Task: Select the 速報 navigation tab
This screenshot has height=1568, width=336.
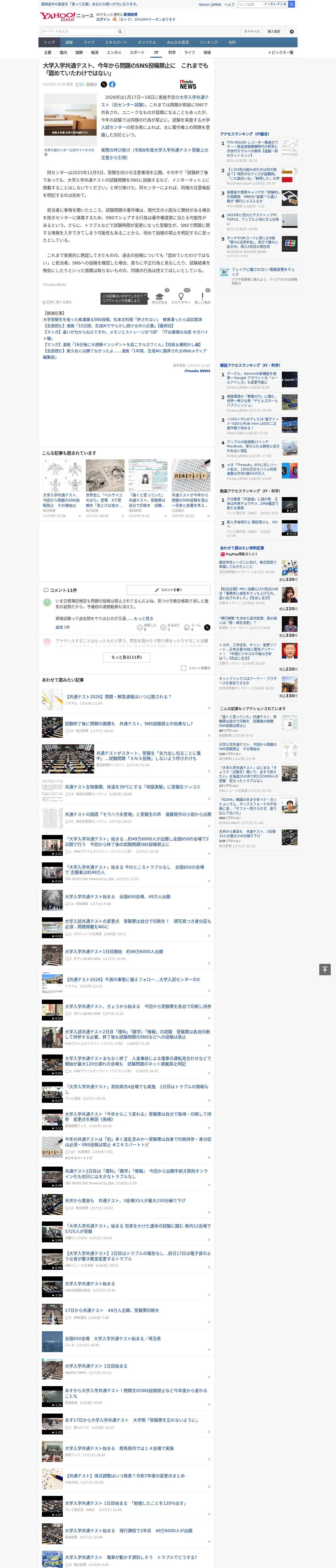Action: pos(69,42)
